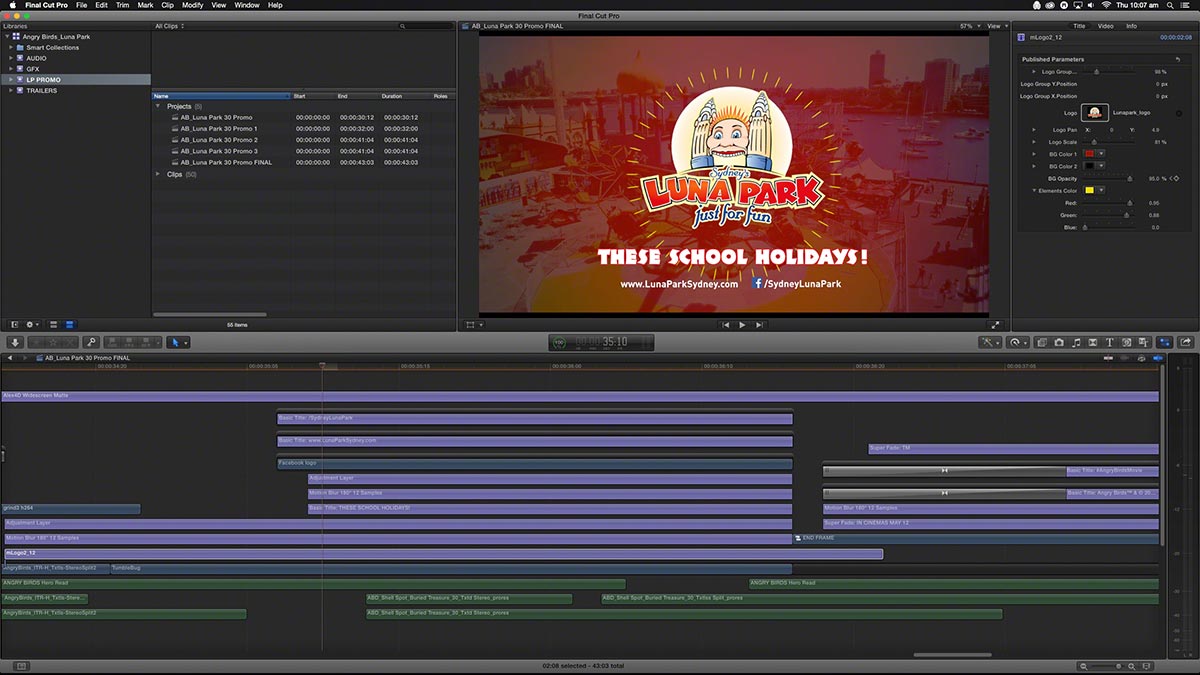The image size is (1200, 675).
Task: Open the Transitions browser
Action: point(1092,342)
